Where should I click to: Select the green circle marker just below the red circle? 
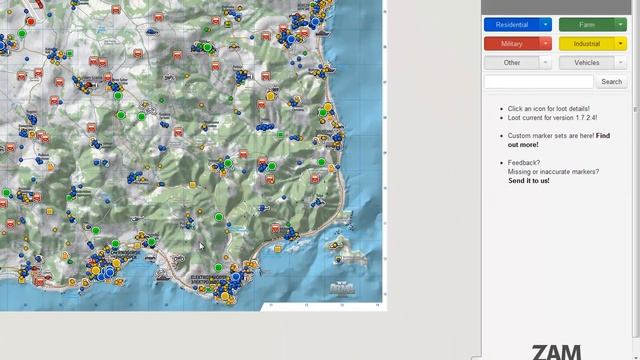[x=22, y=33]
